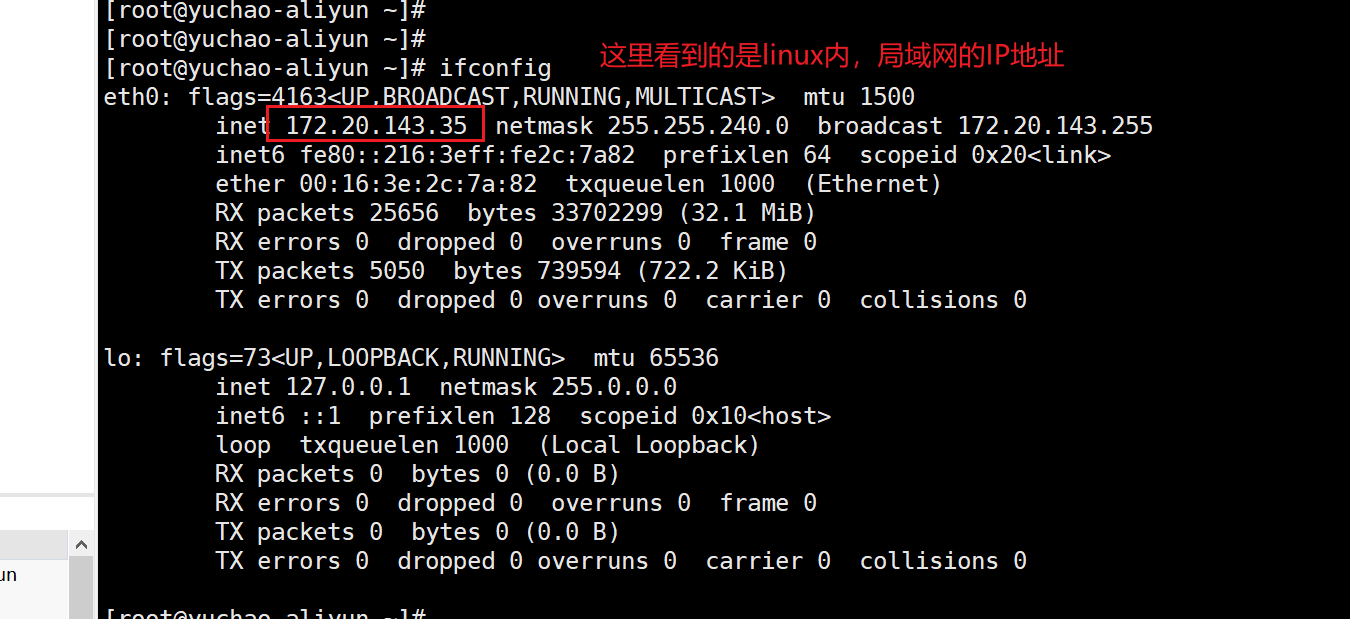Click the TX packets 5050 value
Image resolution: width=1350 pixels, height=619 pixels.
397,271
